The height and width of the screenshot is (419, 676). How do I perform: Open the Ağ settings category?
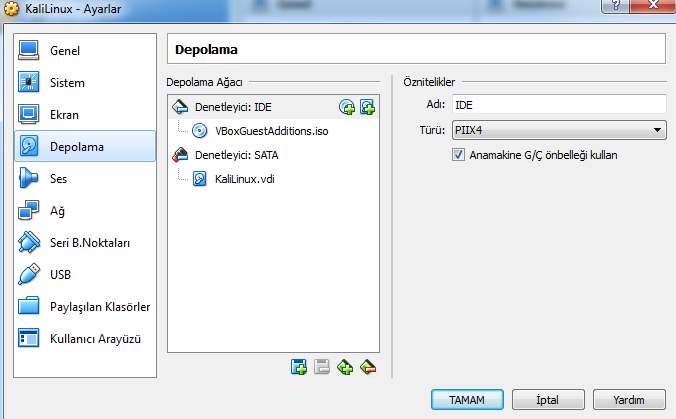point(85,211)
